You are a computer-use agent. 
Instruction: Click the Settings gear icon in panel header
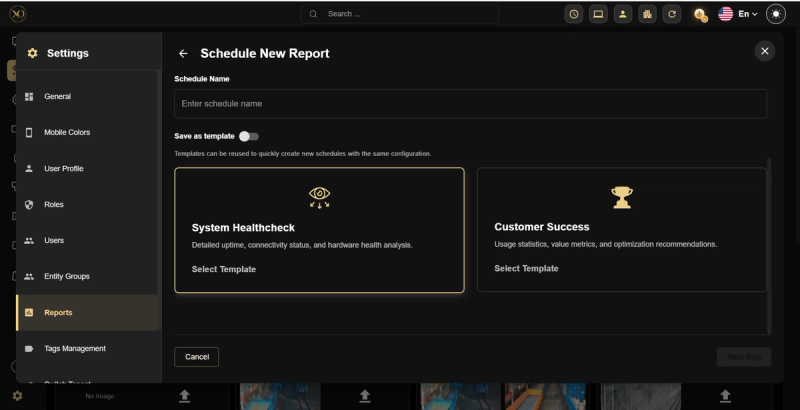click(x=33, y=53)
